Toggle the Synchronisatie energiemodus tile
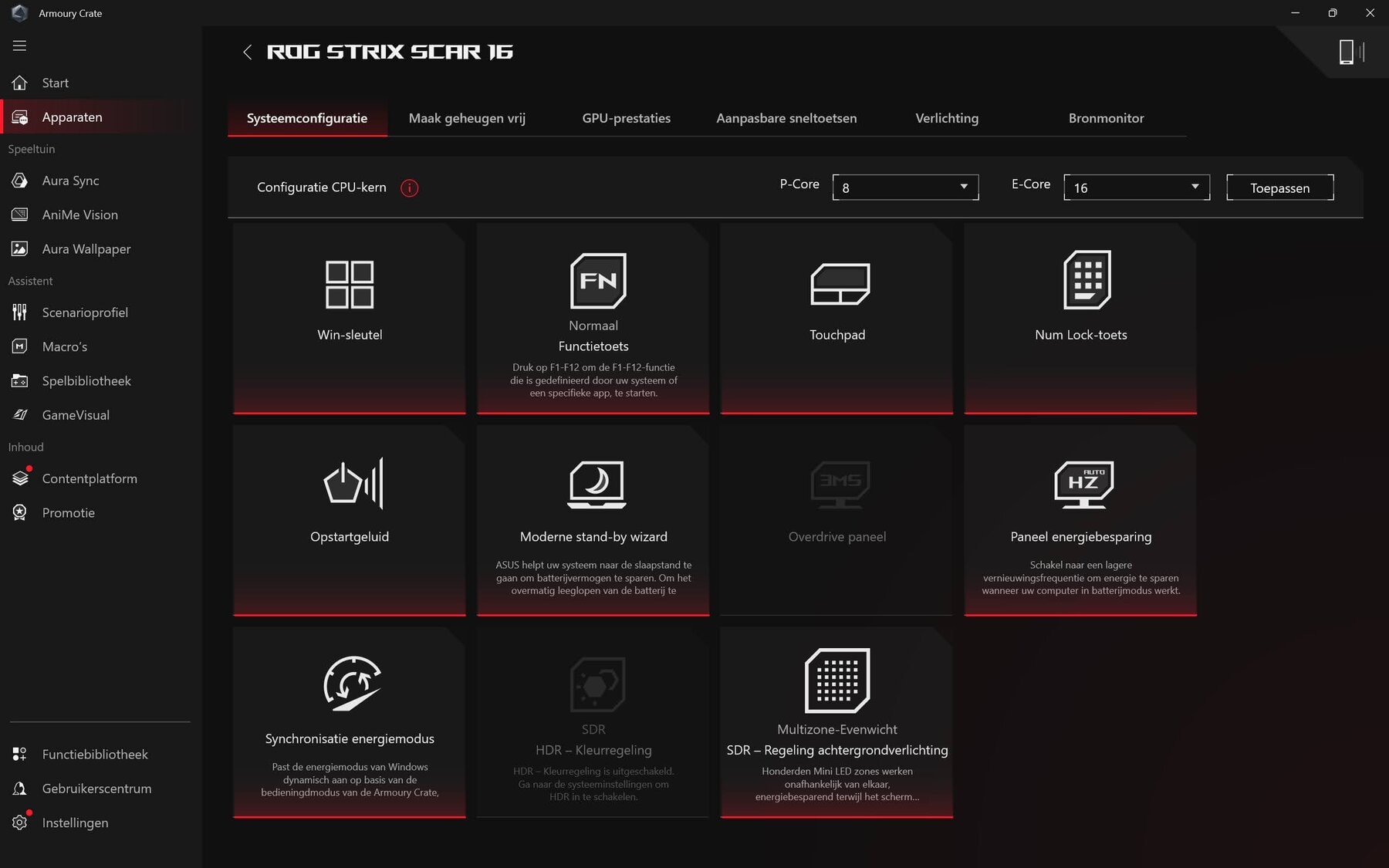Screen dimensions: 1389x868 [350, 723]
